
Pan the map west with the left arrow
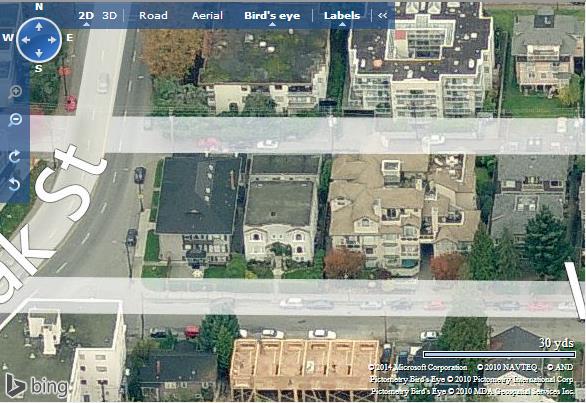coord(26,40)
